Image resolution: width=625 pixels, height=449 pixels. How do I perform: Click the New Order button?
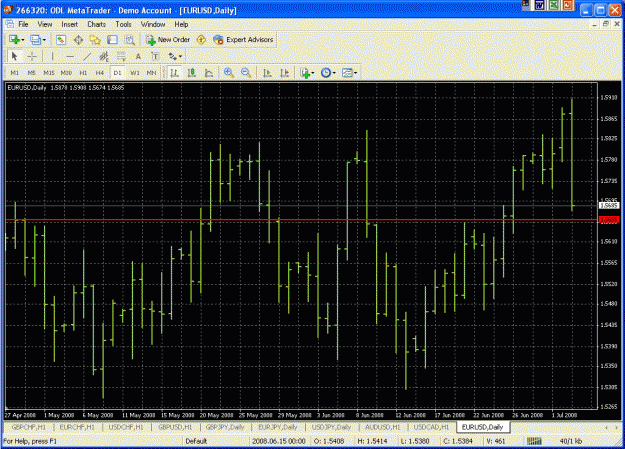[x=168, y=40]
